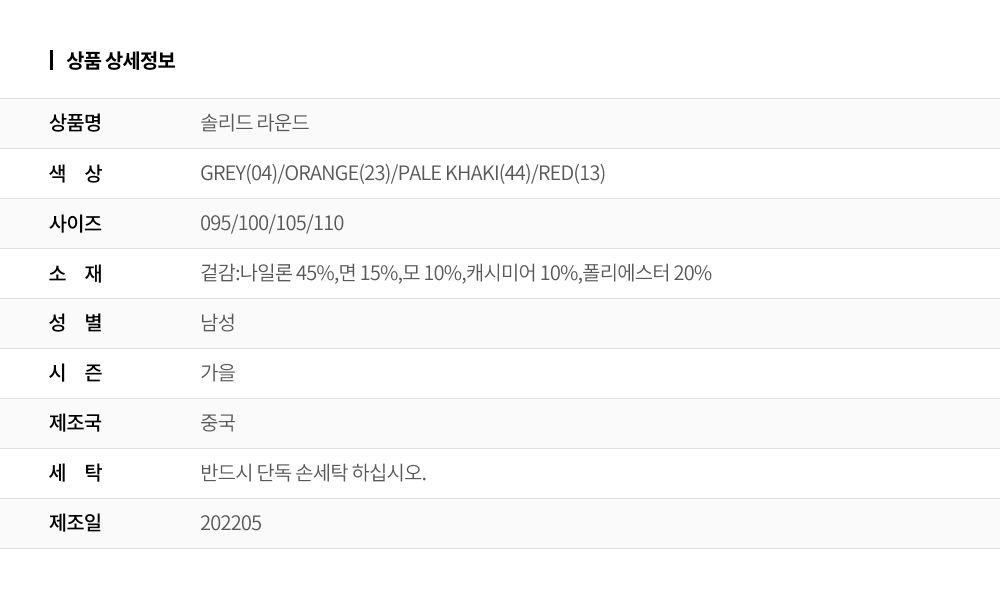Click the 남성 gender value
1000x598 pixels.
(218, 323)
